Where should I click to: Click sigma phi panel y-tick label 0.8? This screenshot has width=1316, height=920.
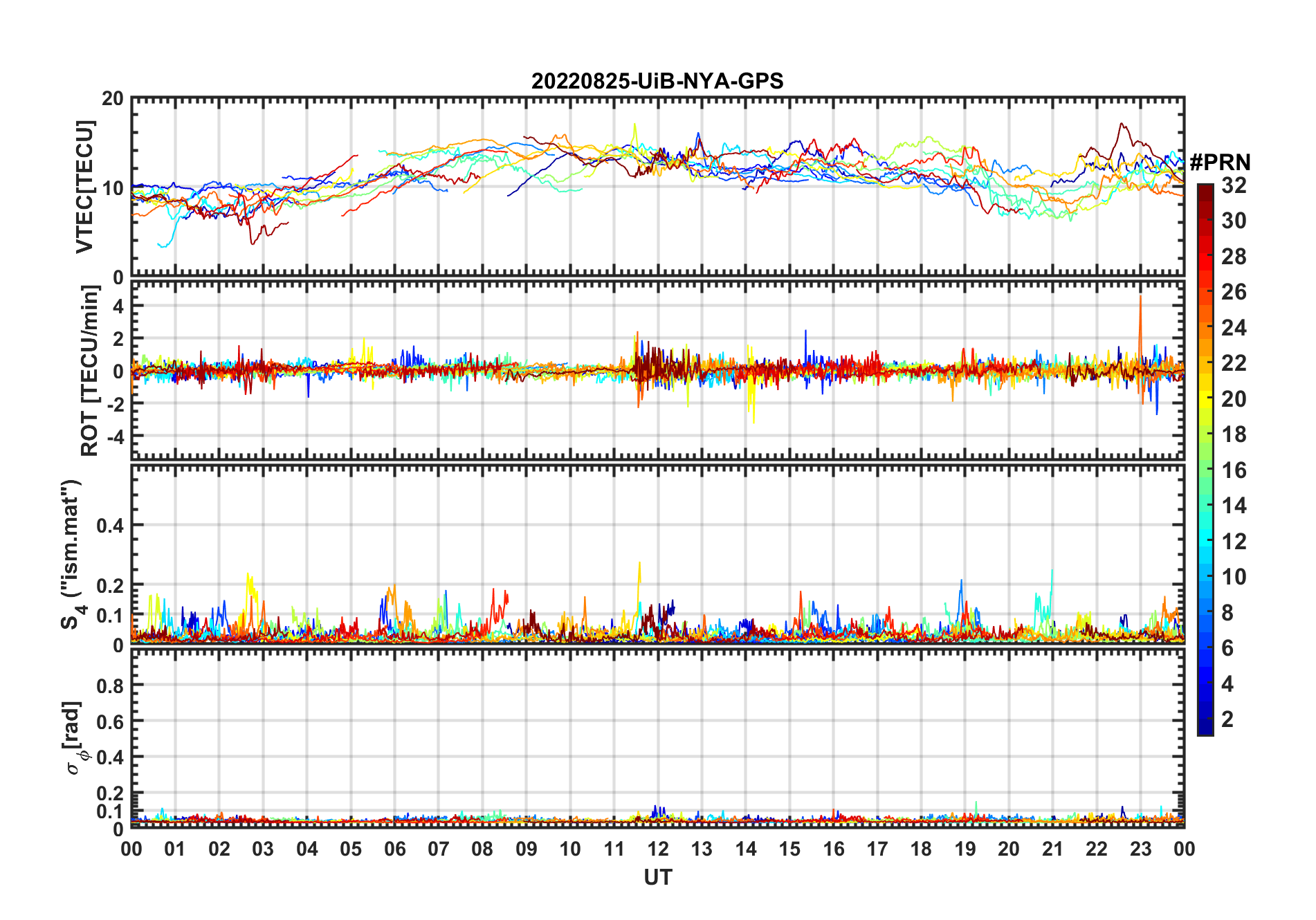[x=111, y=686]
